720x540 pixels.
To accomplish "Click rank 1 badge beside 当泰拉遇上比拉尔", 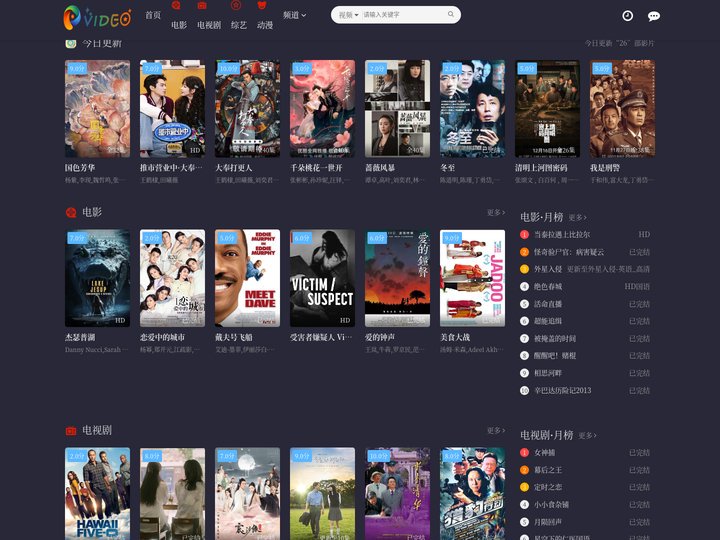I will pos(524,235).
